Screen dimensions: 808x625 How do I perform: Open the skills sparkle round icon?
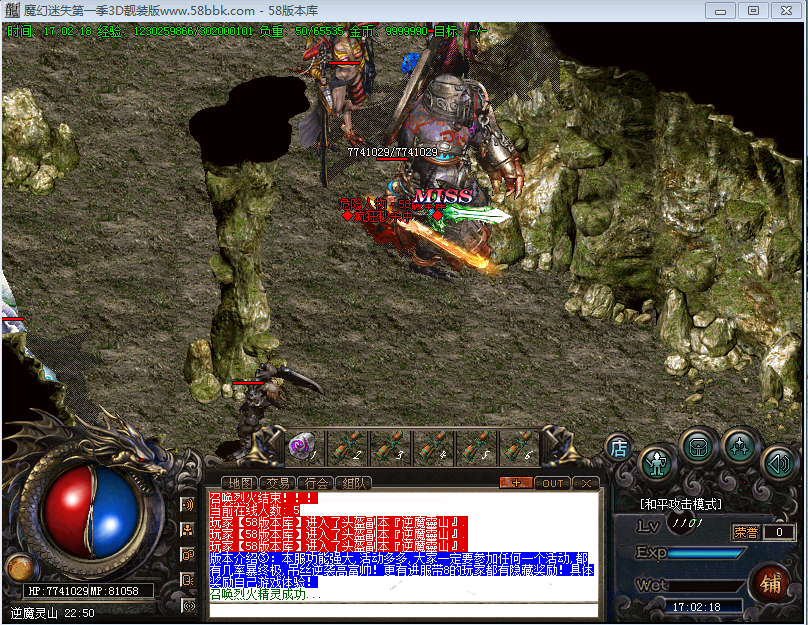740,447
